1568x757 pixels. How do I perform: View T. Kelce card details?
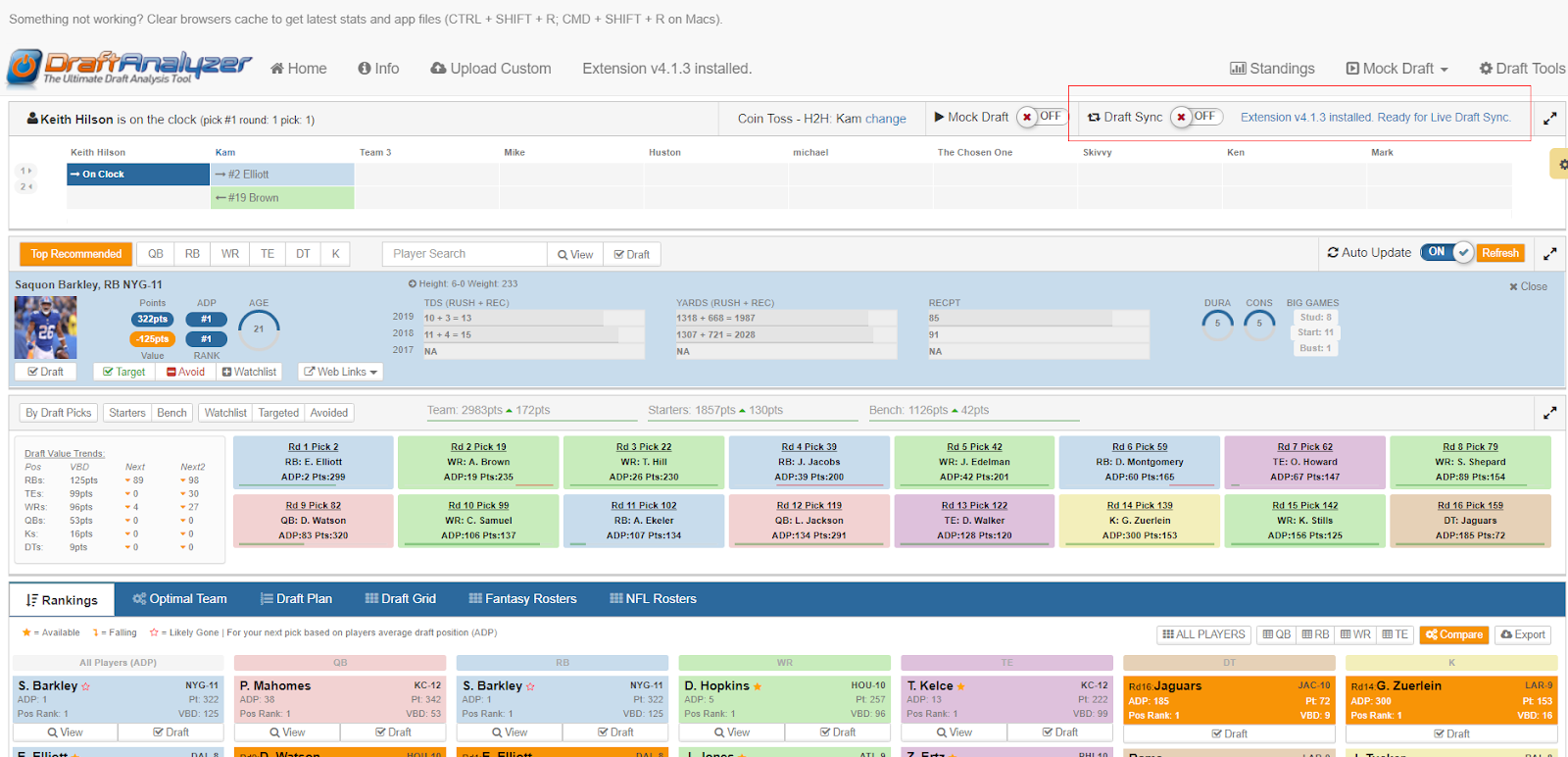tap(955, 732)
